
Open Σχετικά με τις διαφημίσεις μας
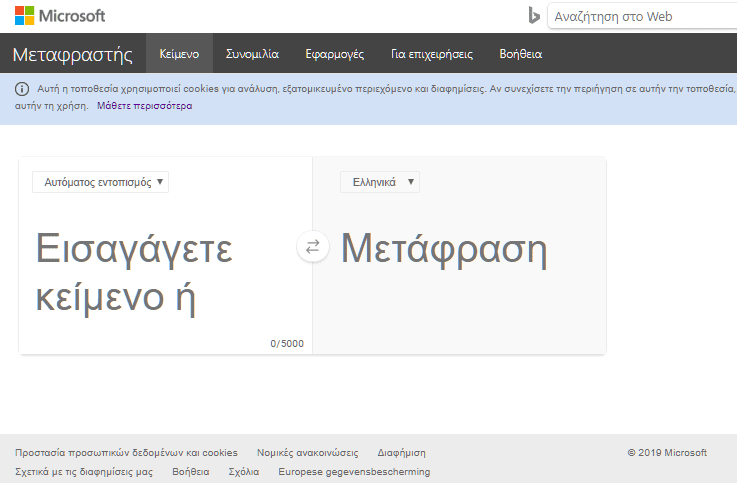click(84, 471)
